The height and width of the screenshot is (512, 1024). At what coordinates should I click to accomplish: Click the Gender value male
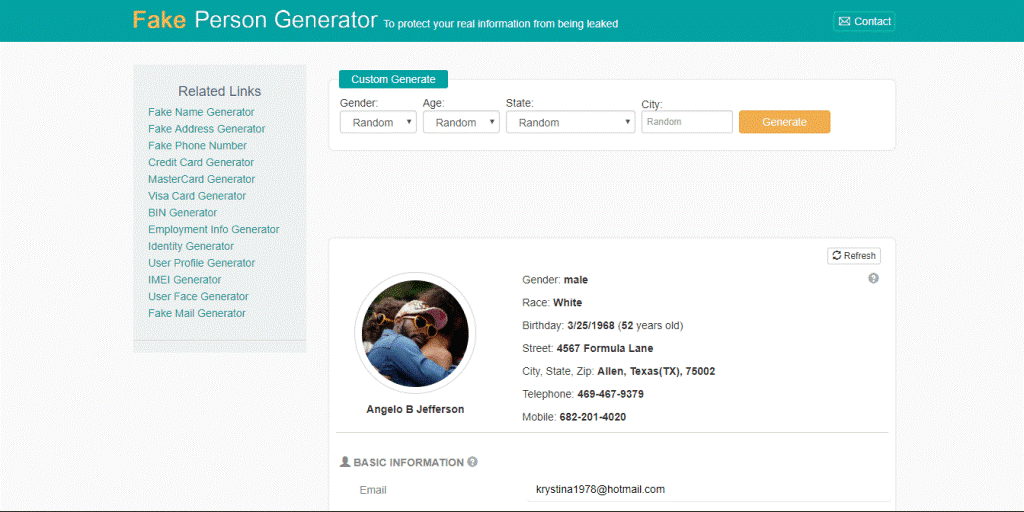click(576, 280)
